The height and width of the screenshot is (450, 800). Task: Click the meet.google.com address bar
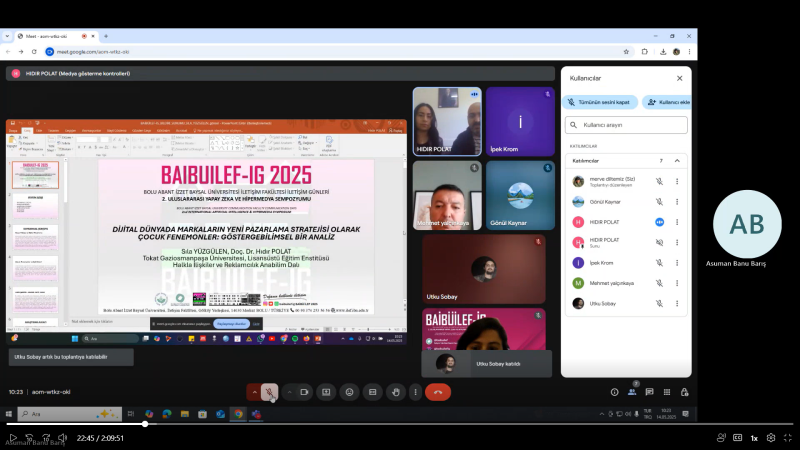point(337,52)
